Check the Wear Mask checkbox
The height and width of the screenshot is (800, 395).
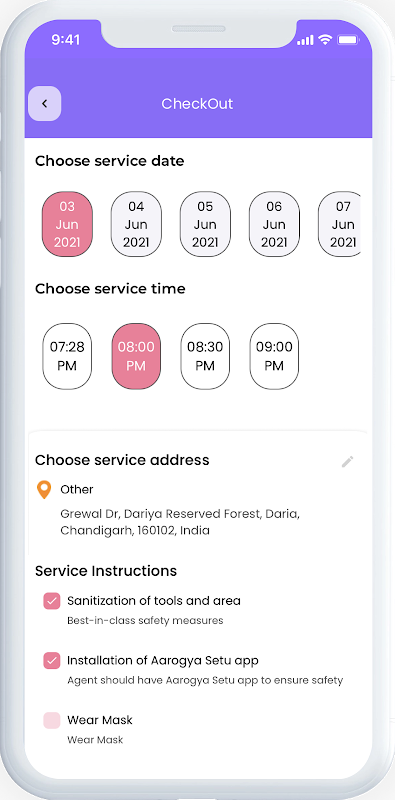[52, 720]
